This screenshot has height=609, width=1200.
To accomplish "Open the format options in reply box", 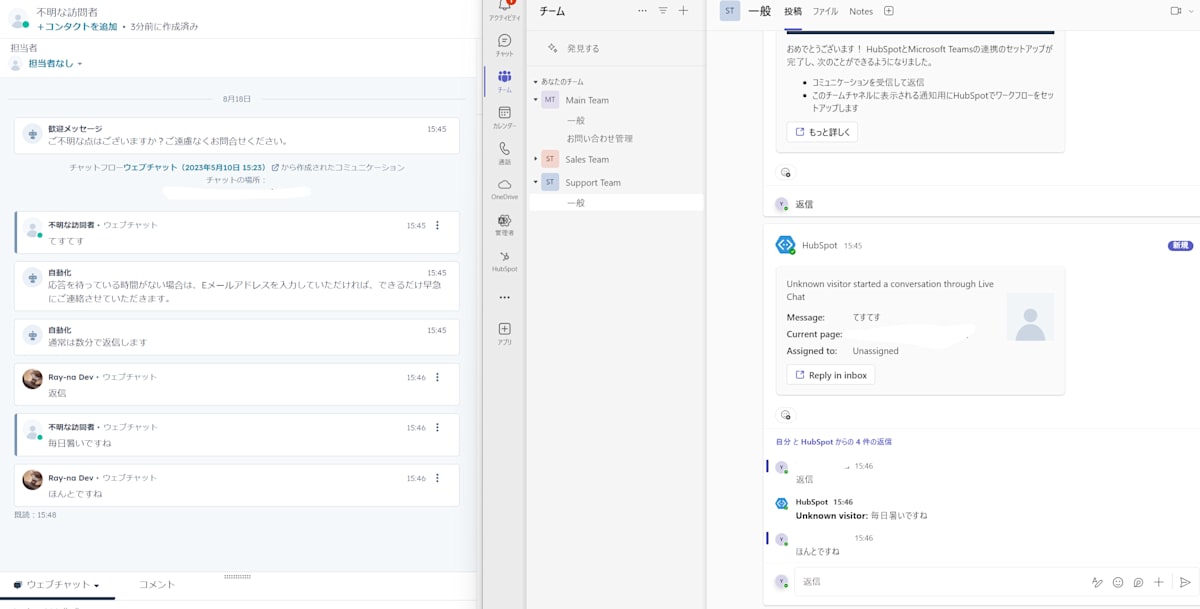I will click(x=1097, y=582).
